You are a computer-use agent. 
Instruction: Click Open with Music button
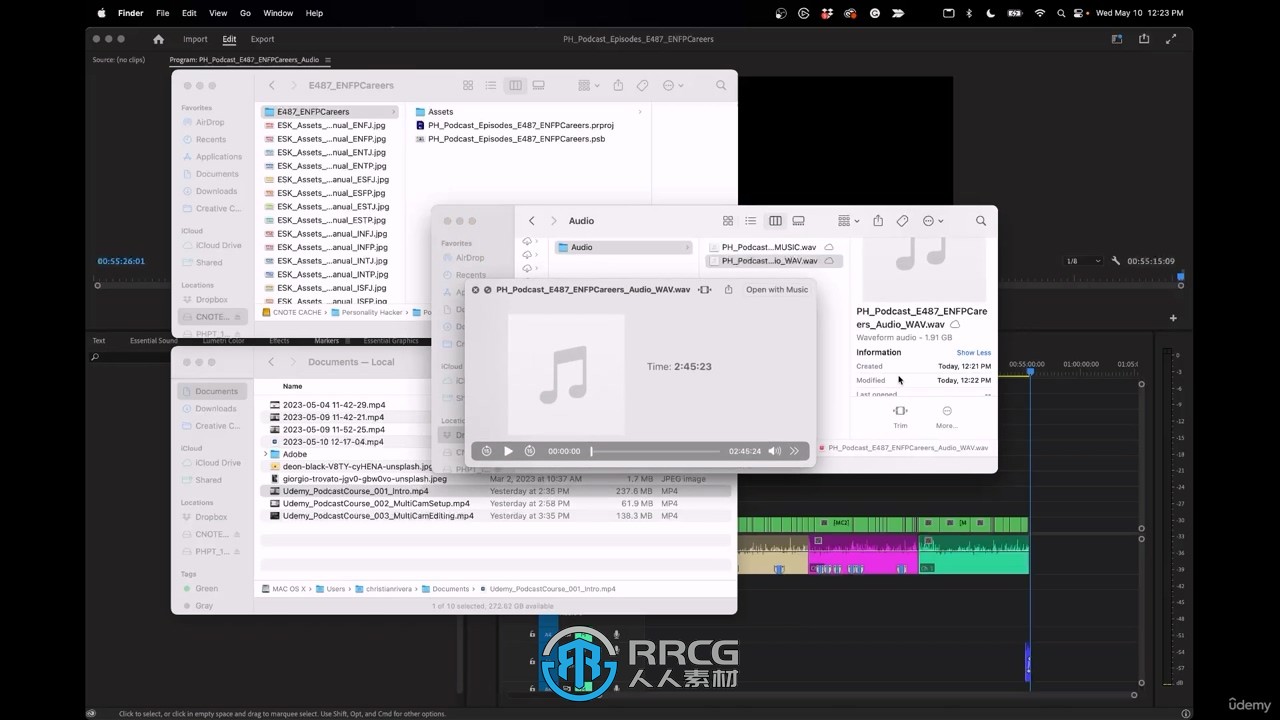[x=777, y=290]
